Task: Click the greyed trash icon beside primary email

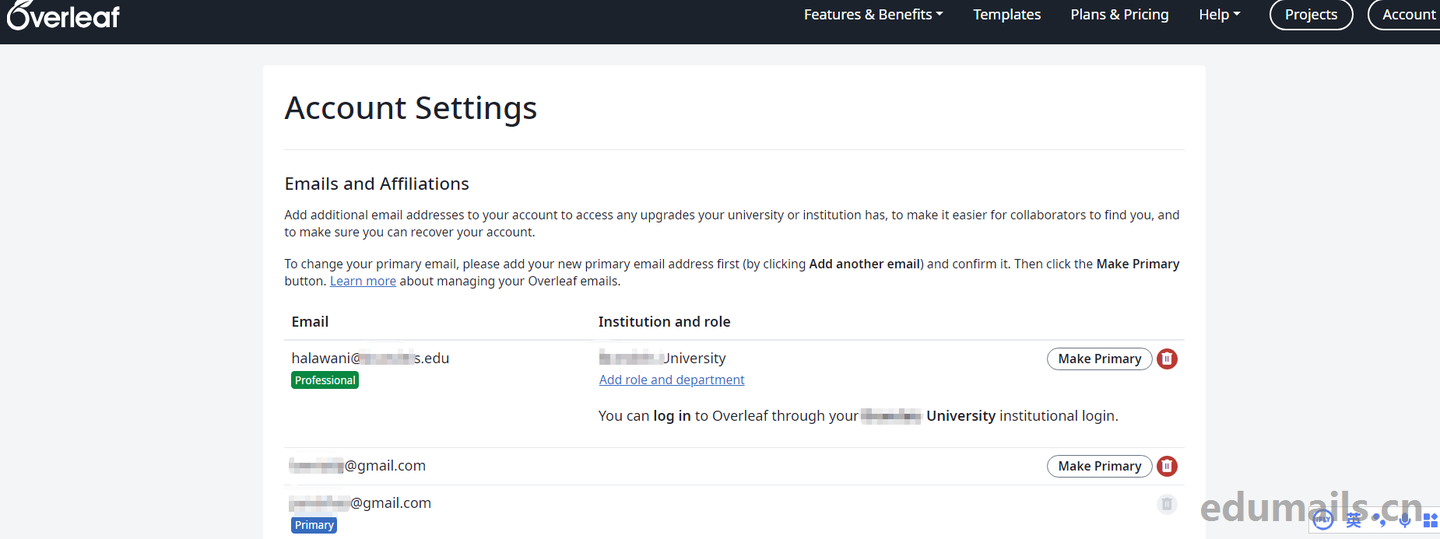Action: [1167, 504]
